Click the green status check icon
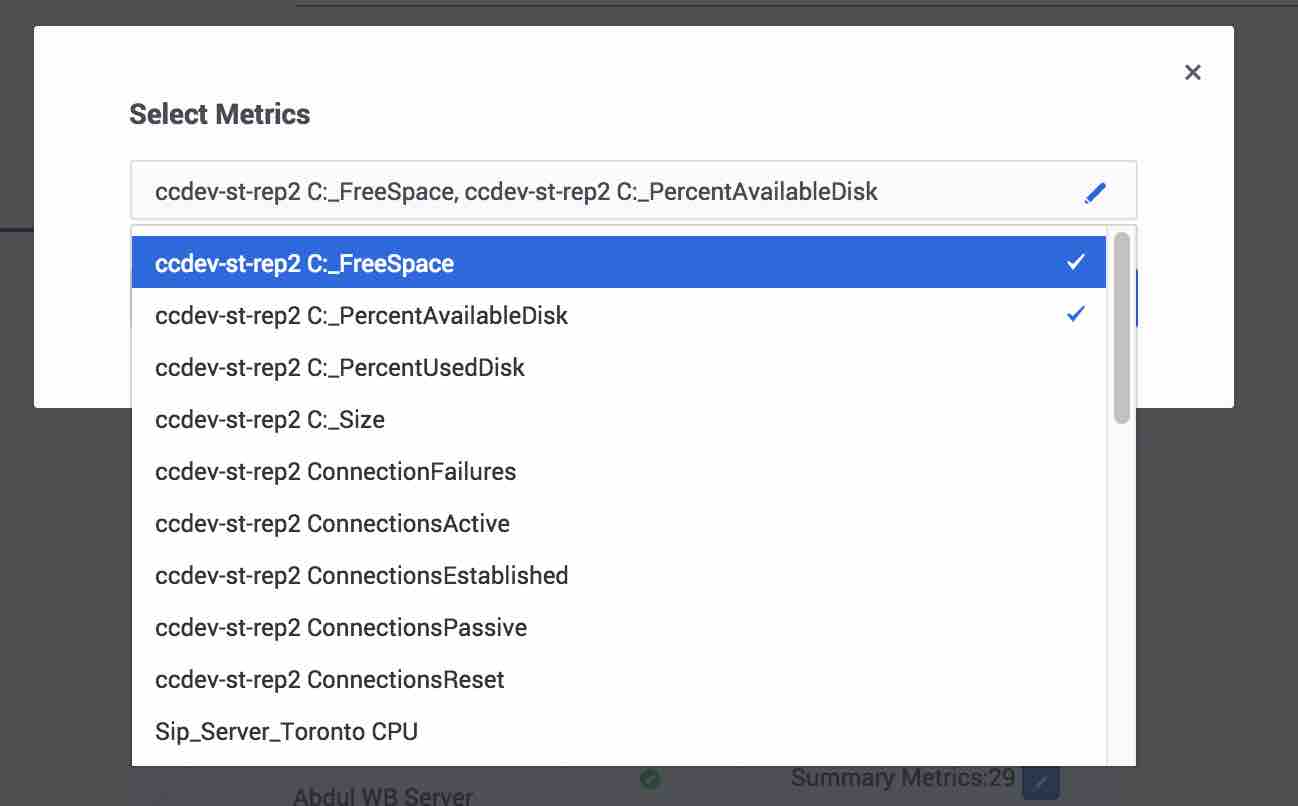Screen dimensions: 1298x806 pyautogui.click(x=650, y=778)
